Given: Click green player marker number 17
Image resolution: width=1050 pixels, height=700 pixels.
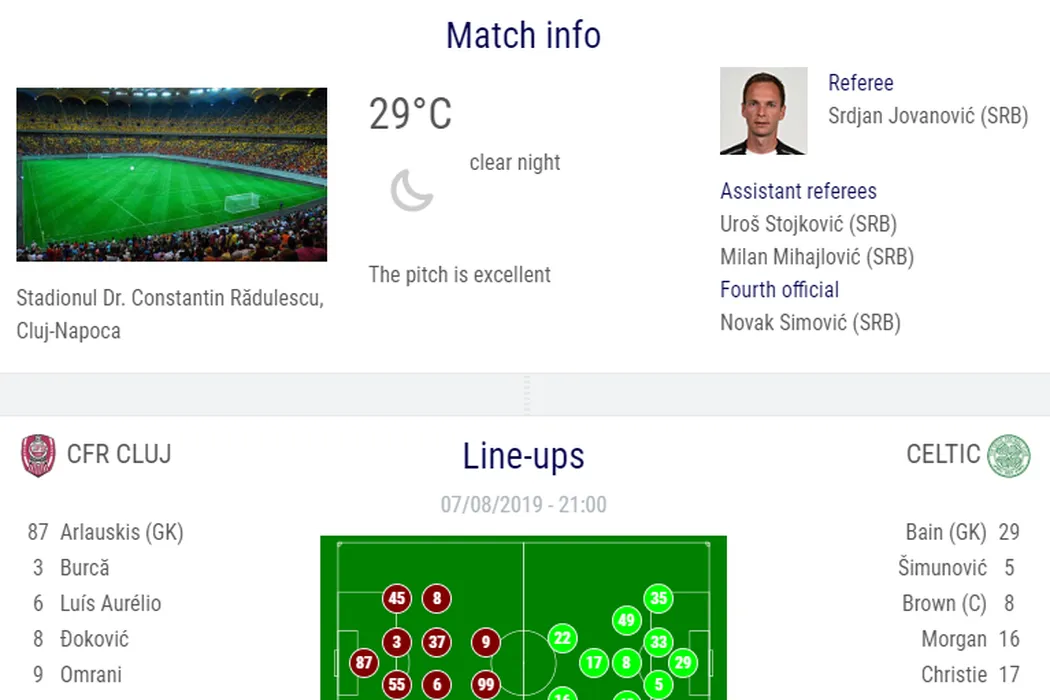Looking at the screenshot, I should coord(595,662).
